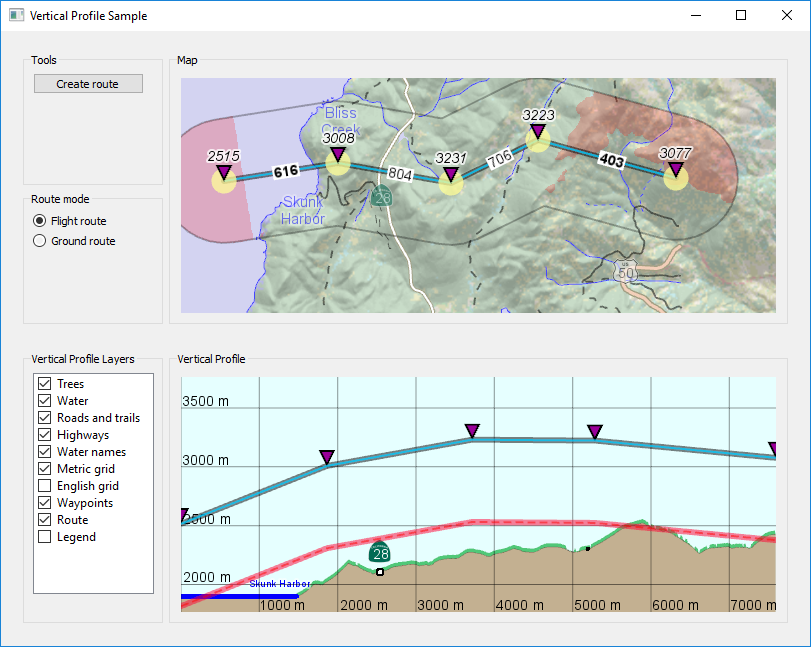Enable the English grid checkbox
The width and height of the screenshot is (811, 647).
click(x=44, y=486)
